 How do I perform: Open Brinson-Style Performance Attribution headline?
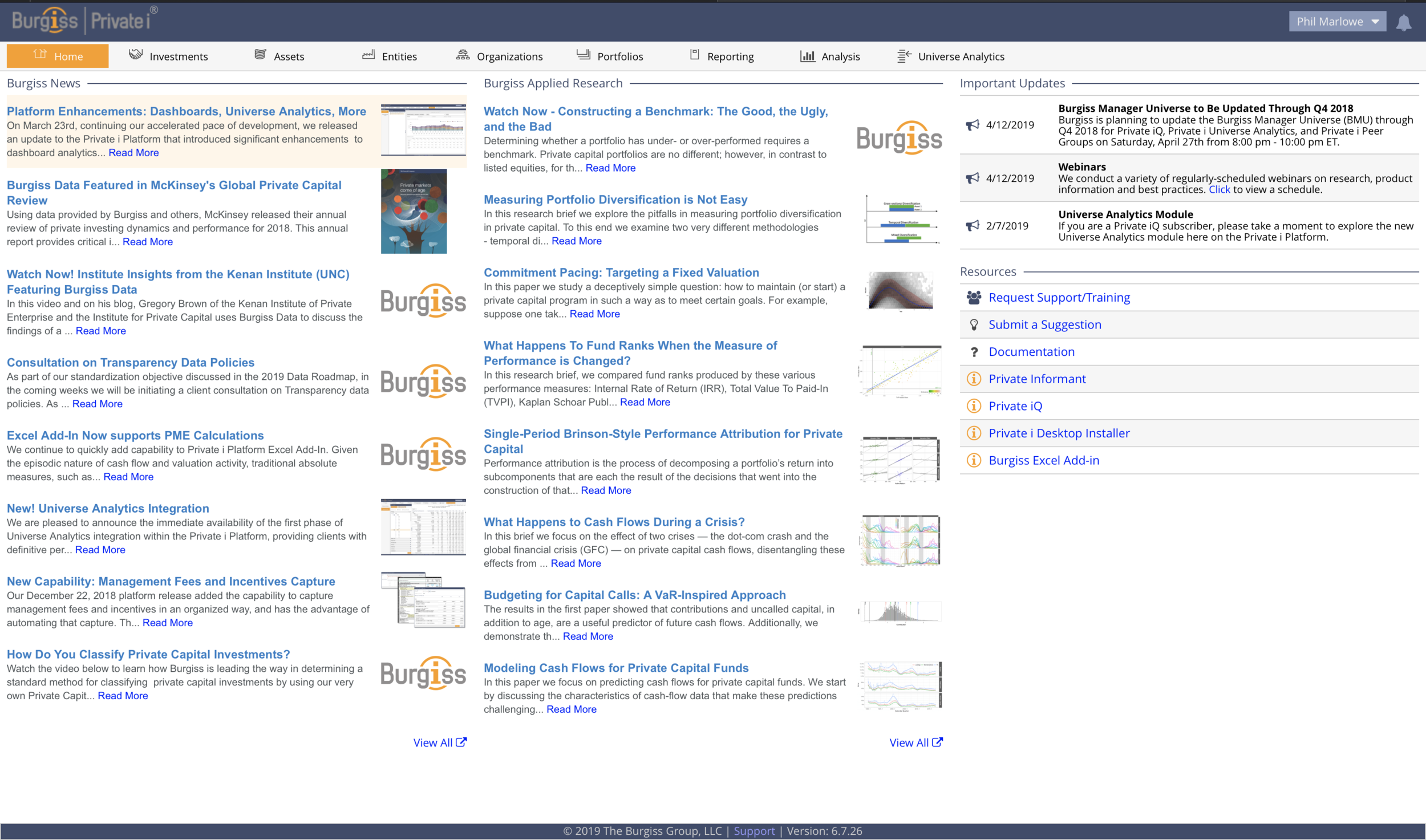tap(663, 441)
